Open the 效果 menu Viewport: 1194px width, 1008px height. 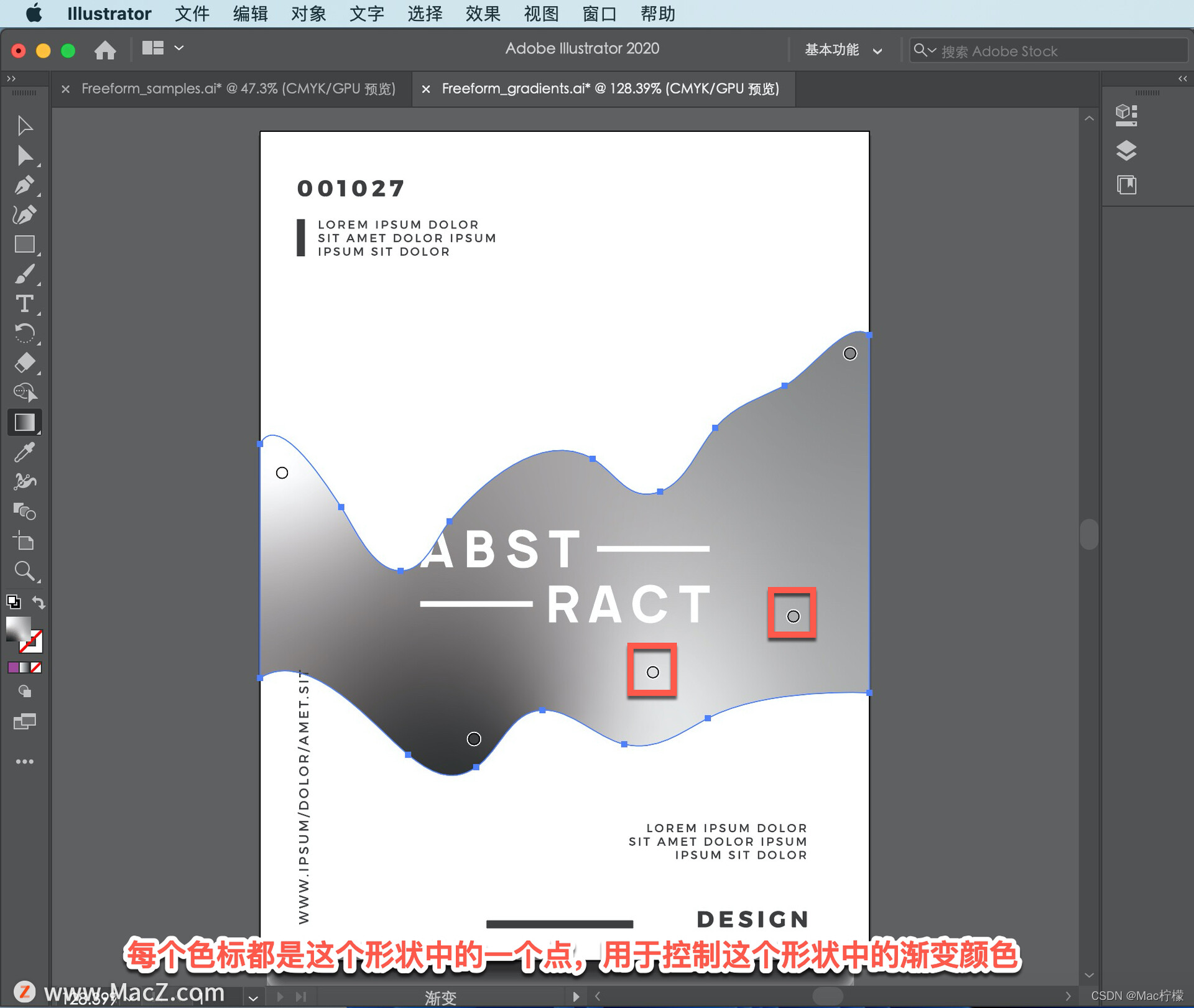tap(483, 14)
